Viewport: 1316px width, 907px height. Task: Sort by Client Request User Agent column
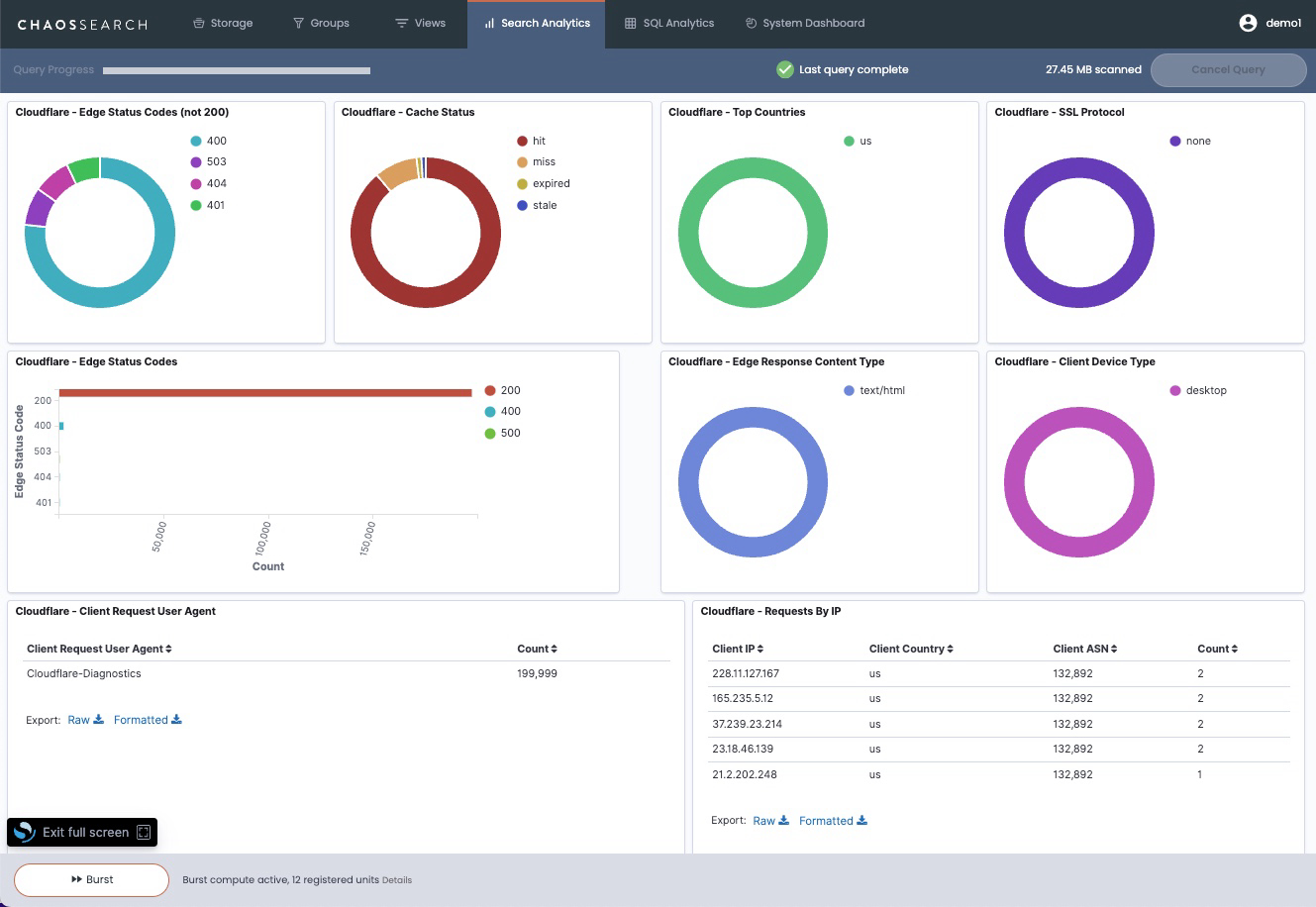pyautogui.click(x=99, y=649)
